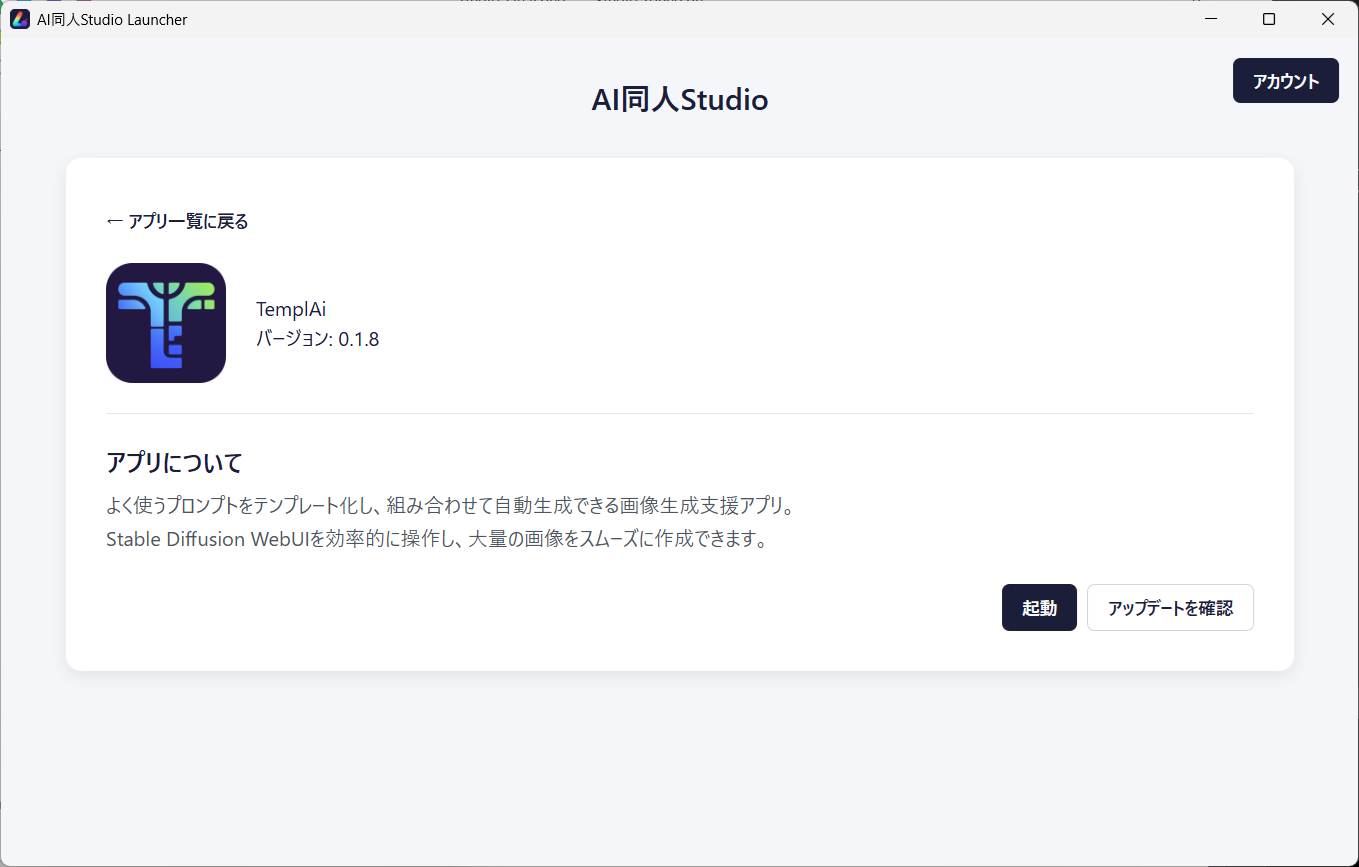Click the AI同人Studio heading

tap(680, 100)
